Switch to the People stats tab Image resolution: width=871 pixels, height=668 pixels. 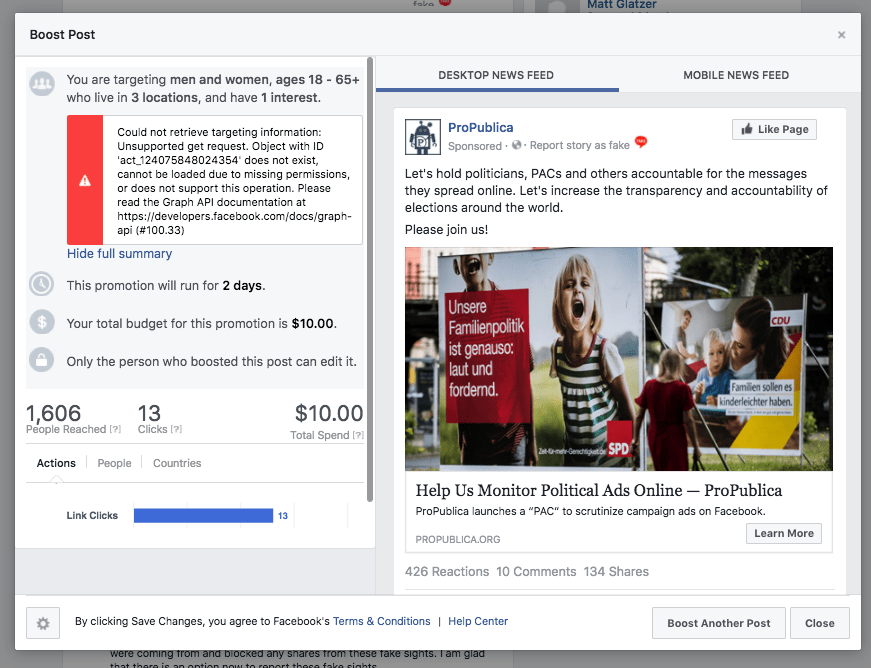114,463
